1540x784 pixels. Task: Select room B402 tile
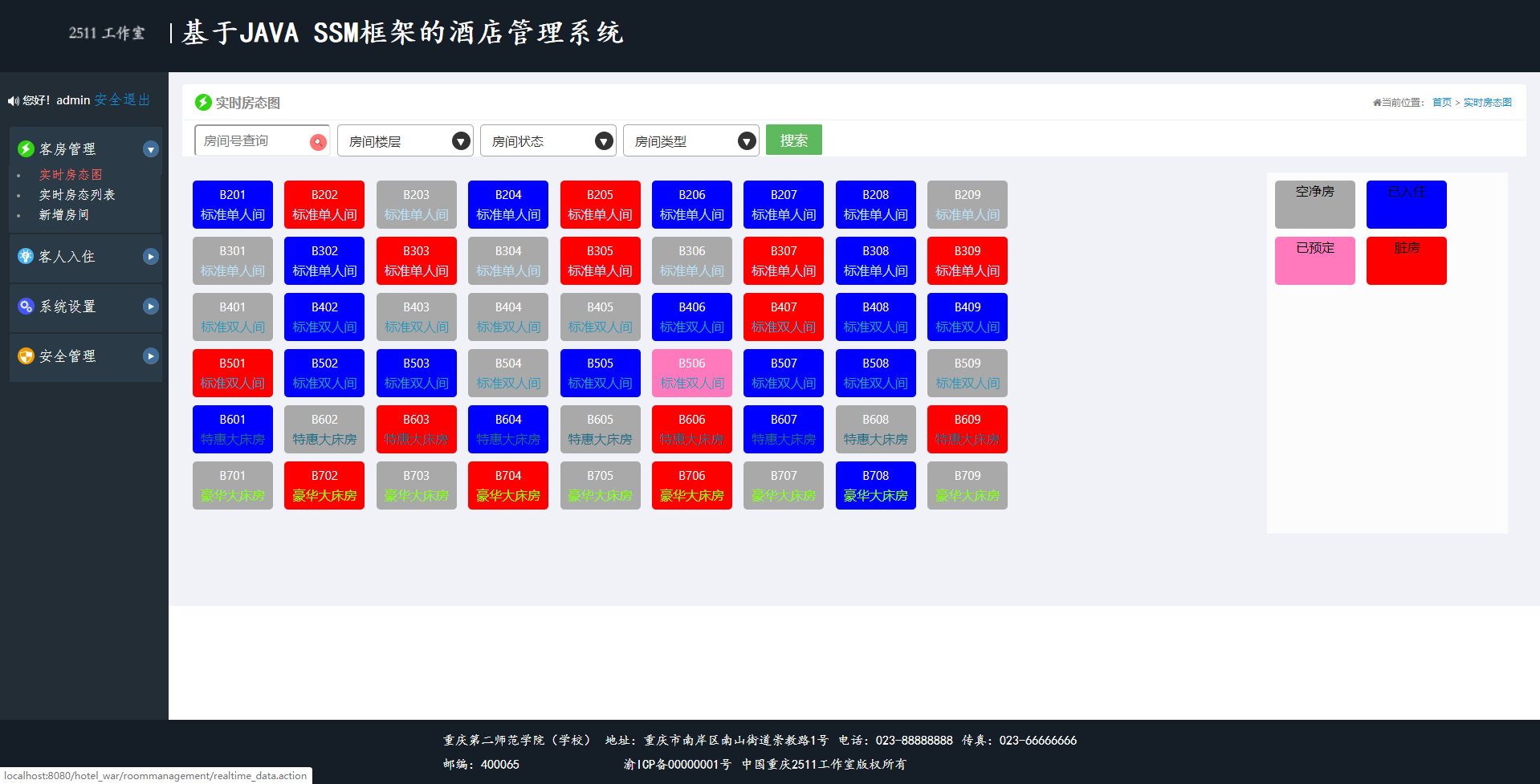pyautogui.click(x=324, y=317)
